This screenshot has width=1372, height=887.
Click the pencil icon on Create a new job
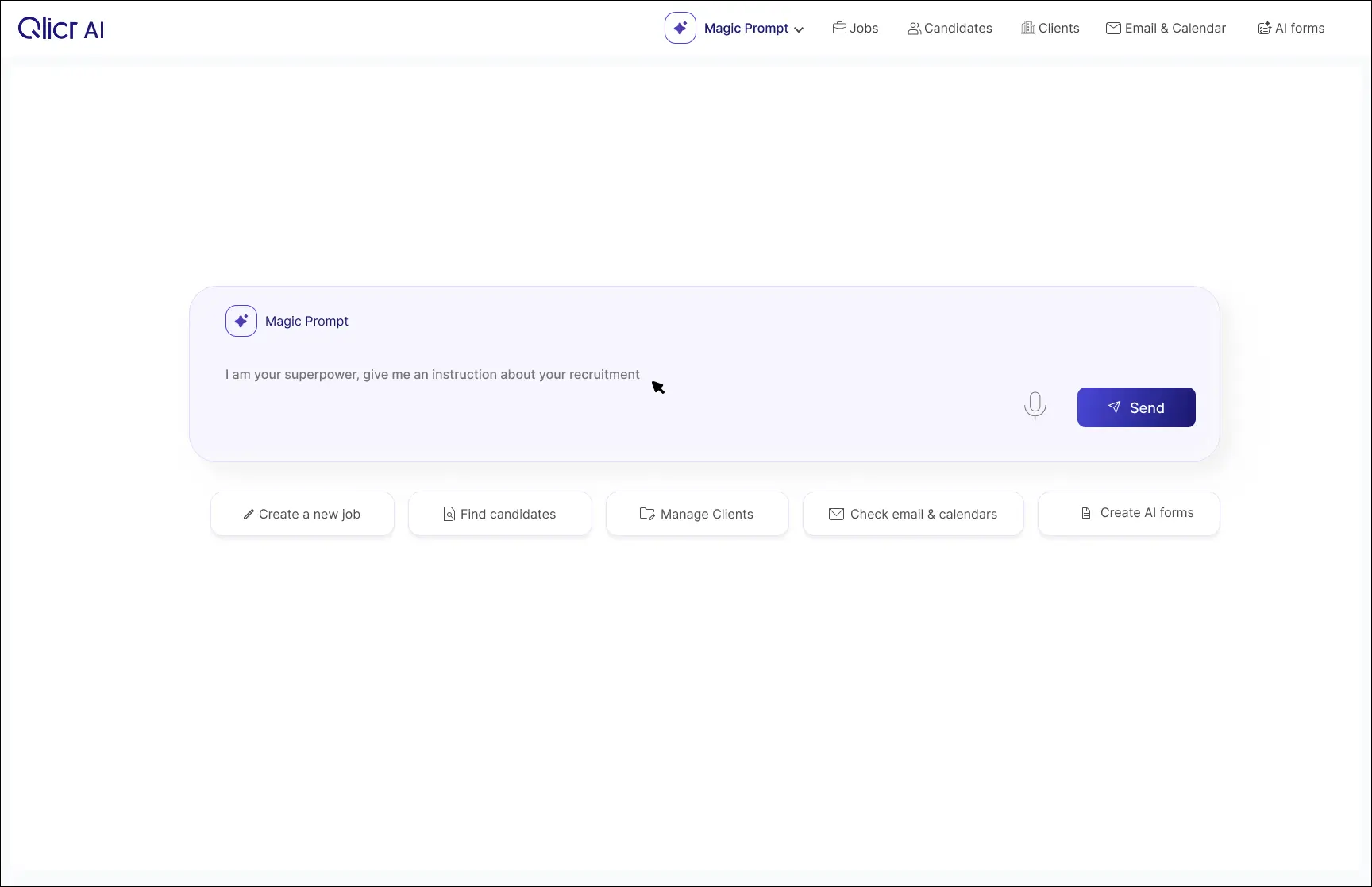point(249,515)
